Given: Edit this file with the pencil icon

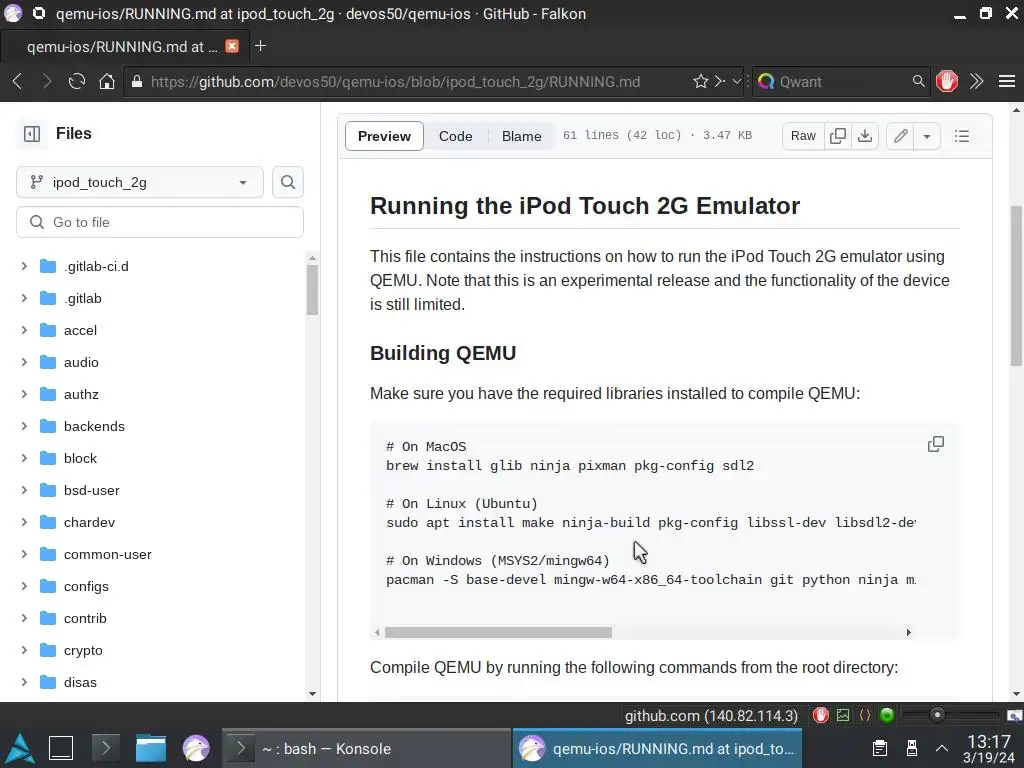Looking at the screenshot, I should click(901, 136).
